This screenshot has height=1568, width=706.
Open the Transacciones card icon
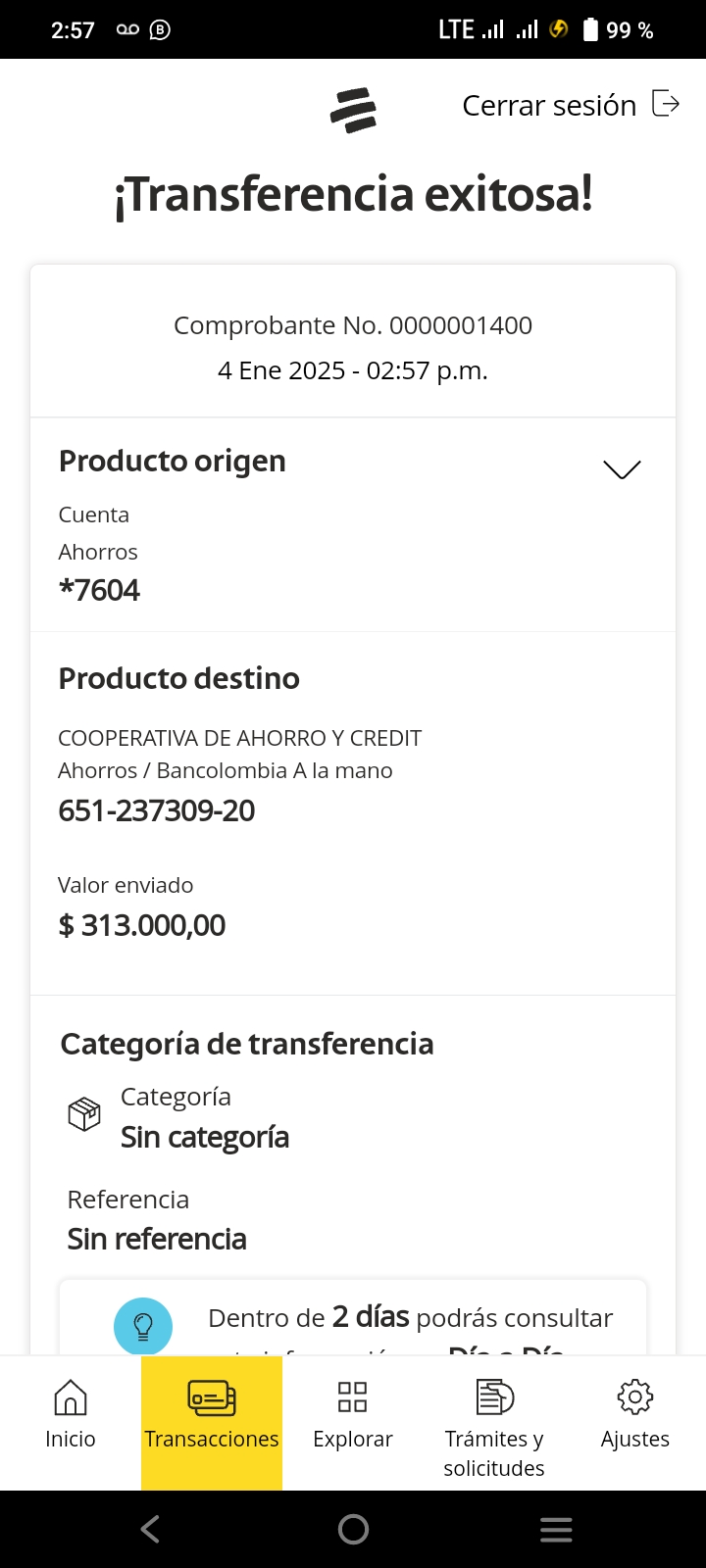pyautogui.click(x=212, y=1397)
